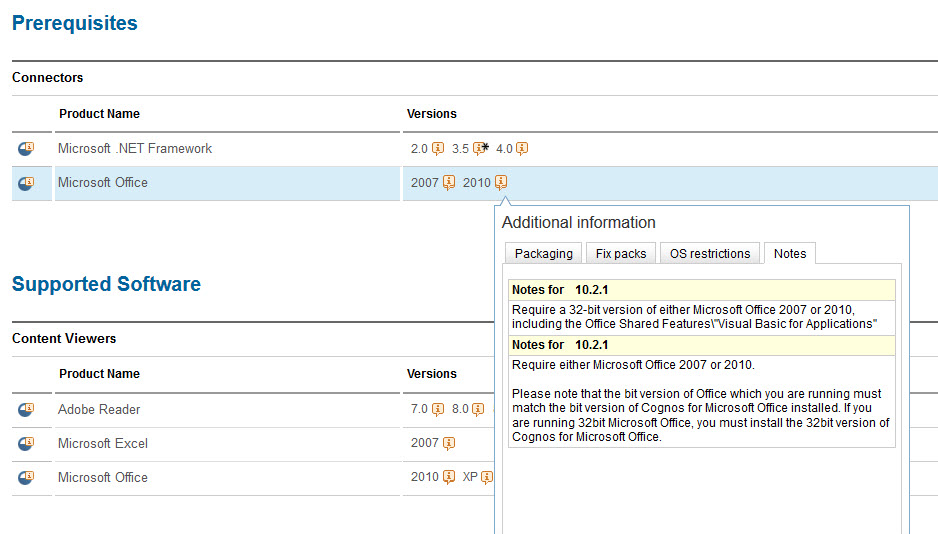This screenshot has width=938, height=534.
Task: Click Microsoft Office under Content Viewers
Action: coord(102,478)
